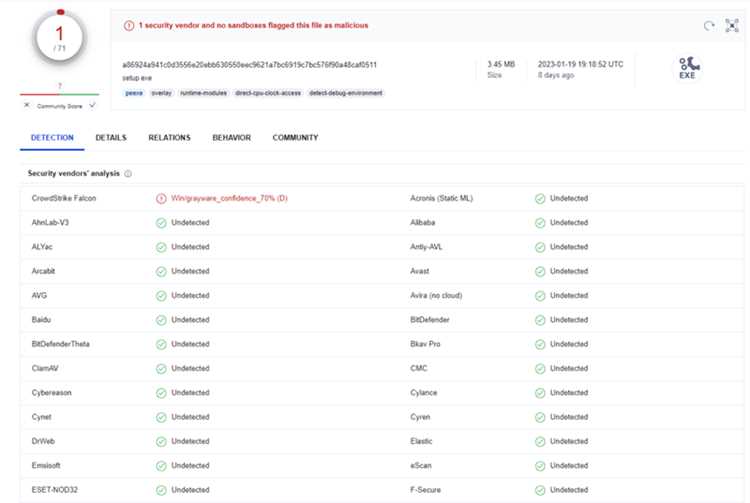Vote up with Community Score checkmark
Viewport: 750px width, 503px height.
click(92, 105)
